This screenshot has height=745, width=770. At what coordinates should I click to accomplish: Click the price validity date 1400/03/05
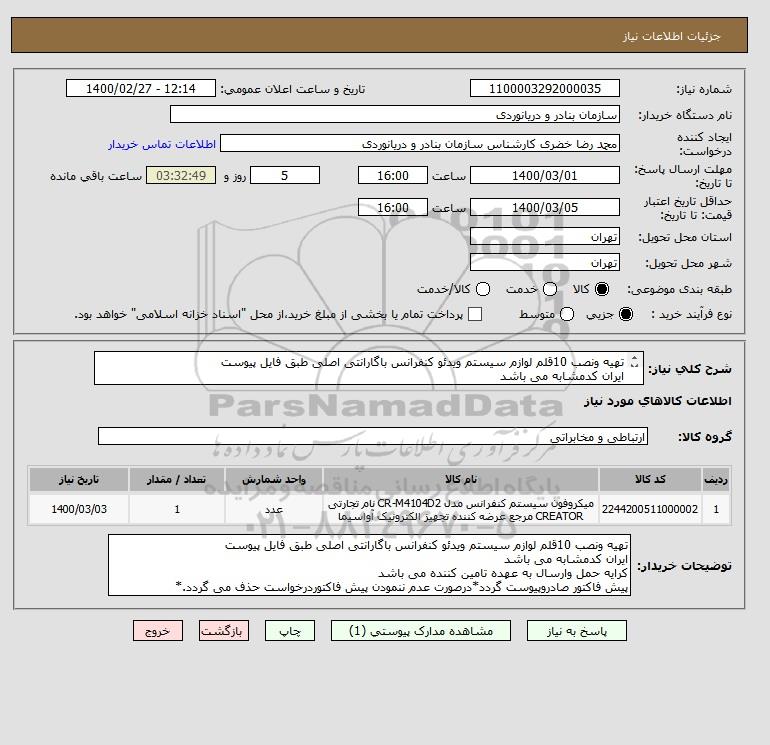point(545,207)
